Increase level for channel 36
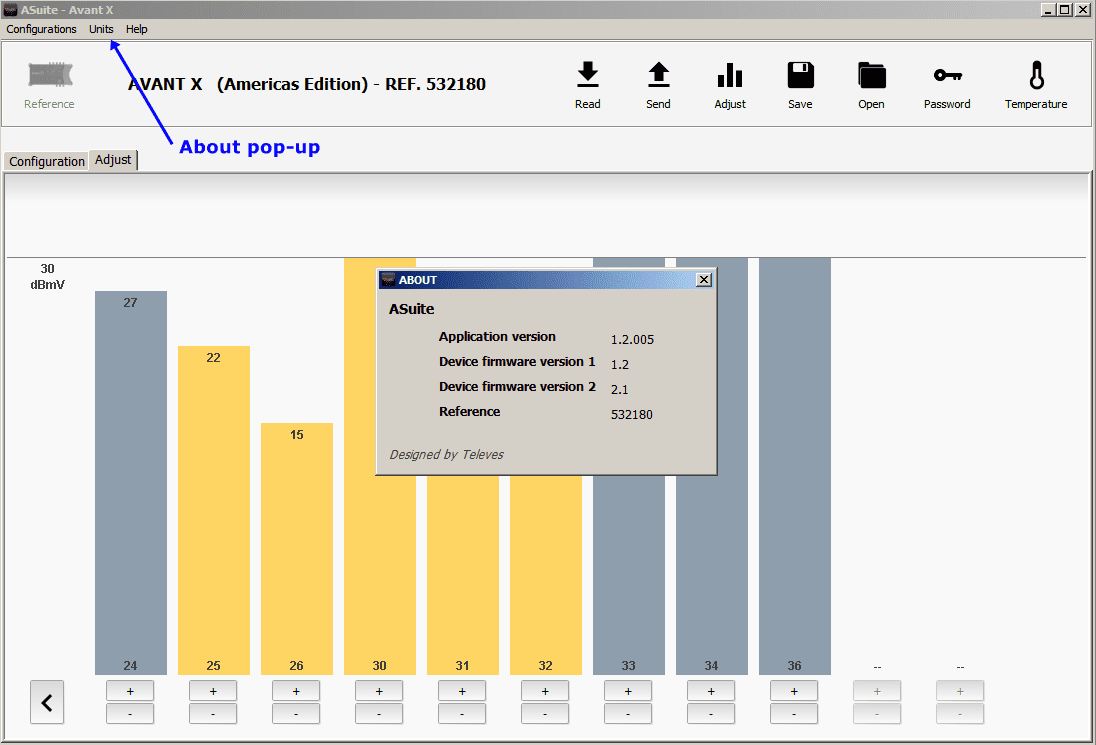The height and width of the screenshot is (745, 1096). coord(794,691)
